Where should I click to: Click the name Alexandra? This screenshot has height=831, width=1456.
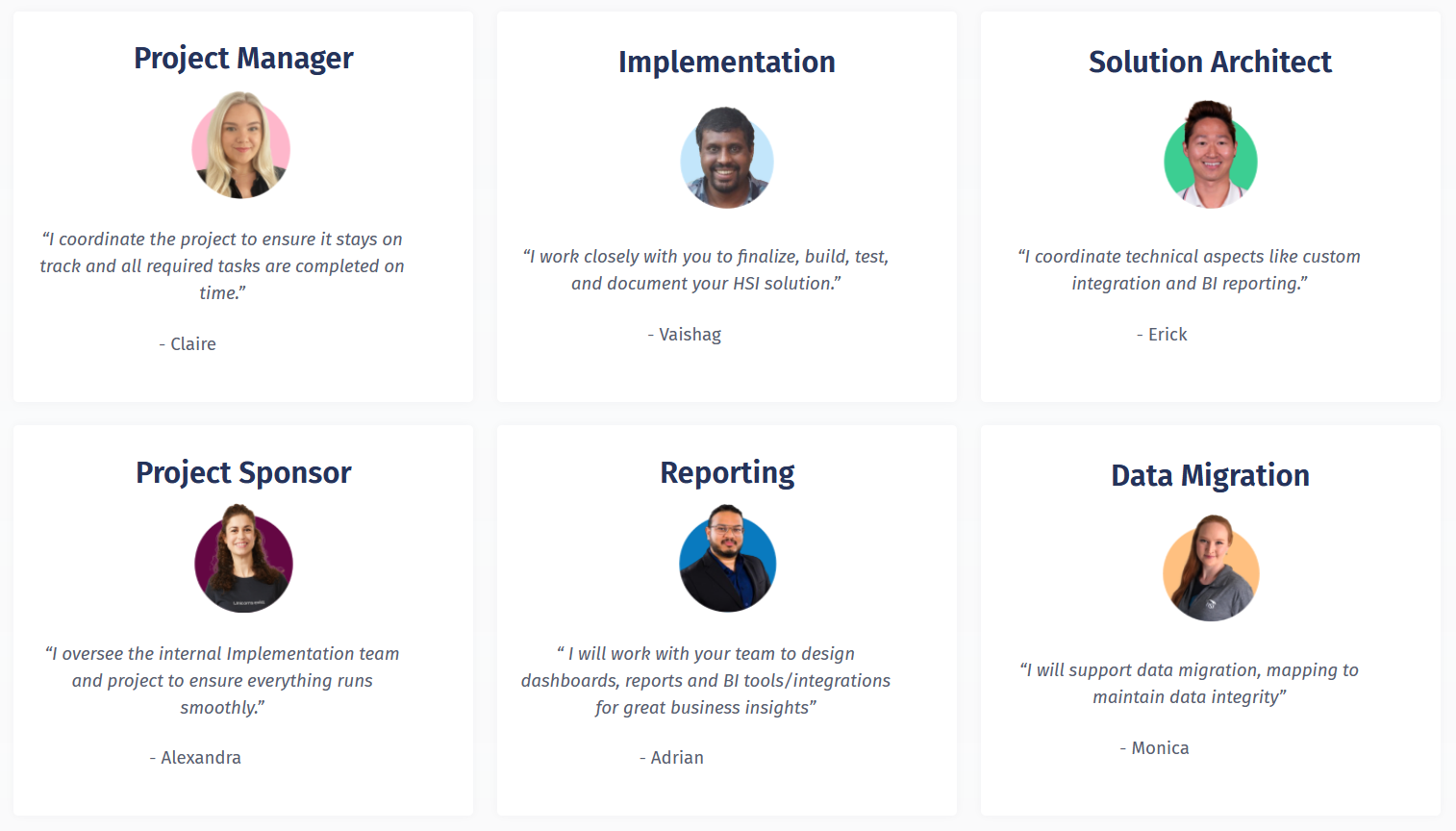[200, 758]
